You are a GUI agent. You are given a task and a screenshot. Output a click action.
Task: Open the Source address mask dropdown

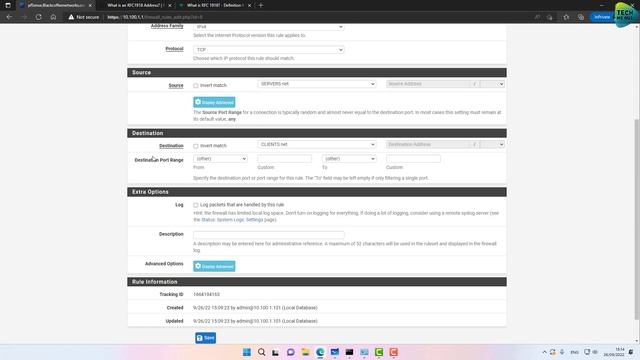(x=492, y=84)
